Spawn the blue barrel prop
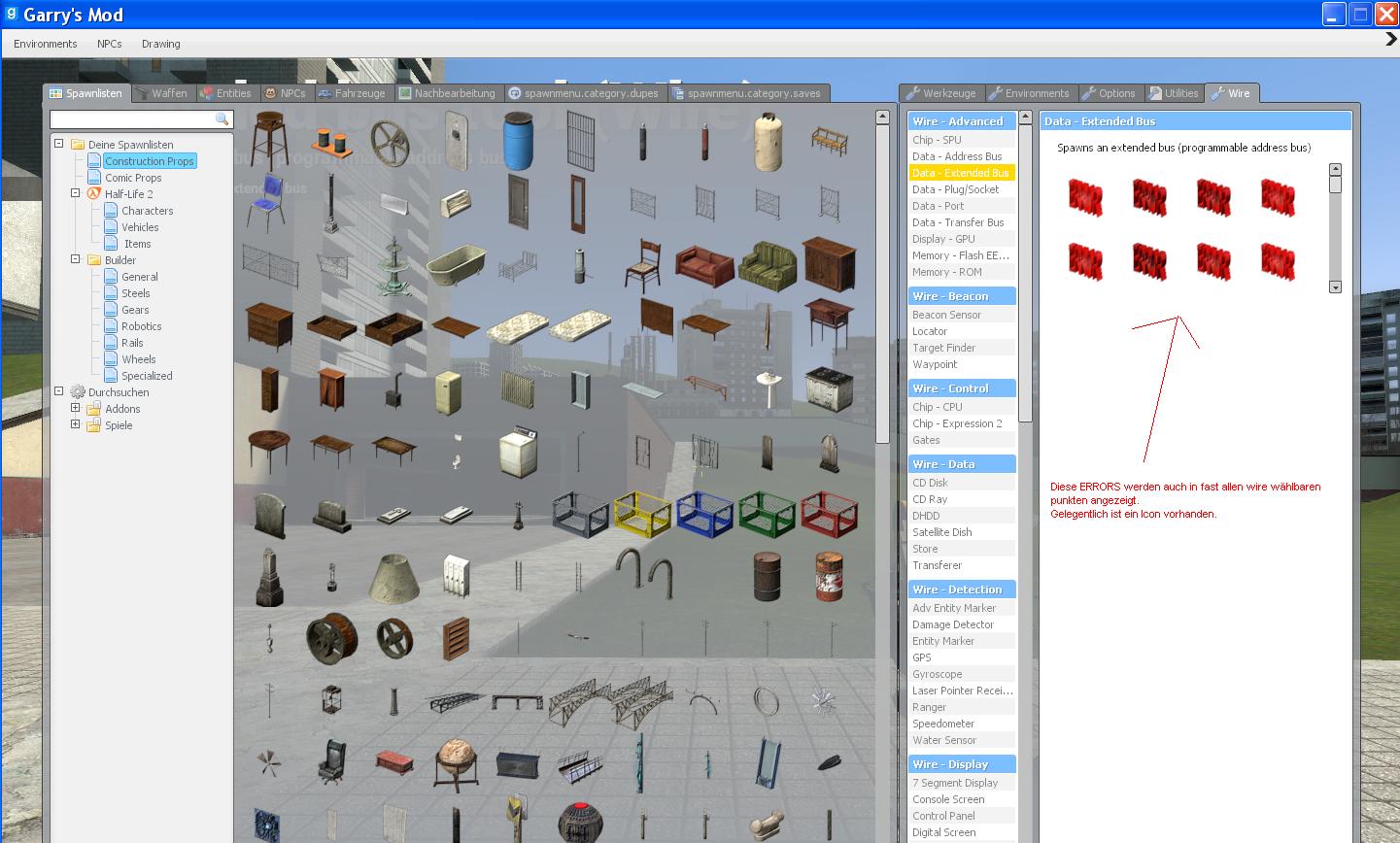This screenshot has width=1400, height=843. 518,140
